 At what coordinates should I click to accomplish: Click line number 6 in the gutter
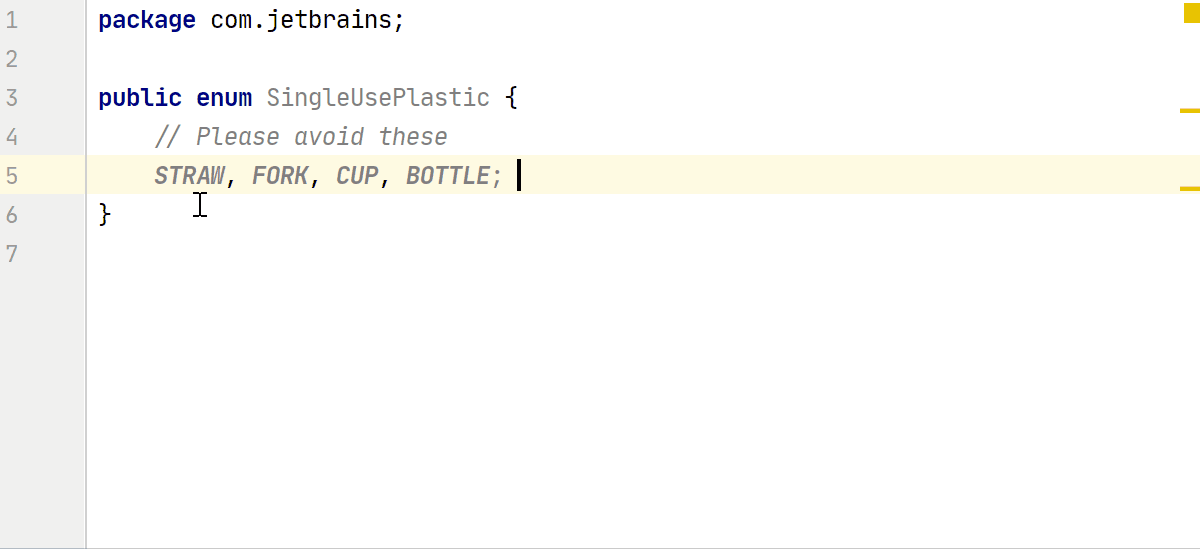[11, 215]
